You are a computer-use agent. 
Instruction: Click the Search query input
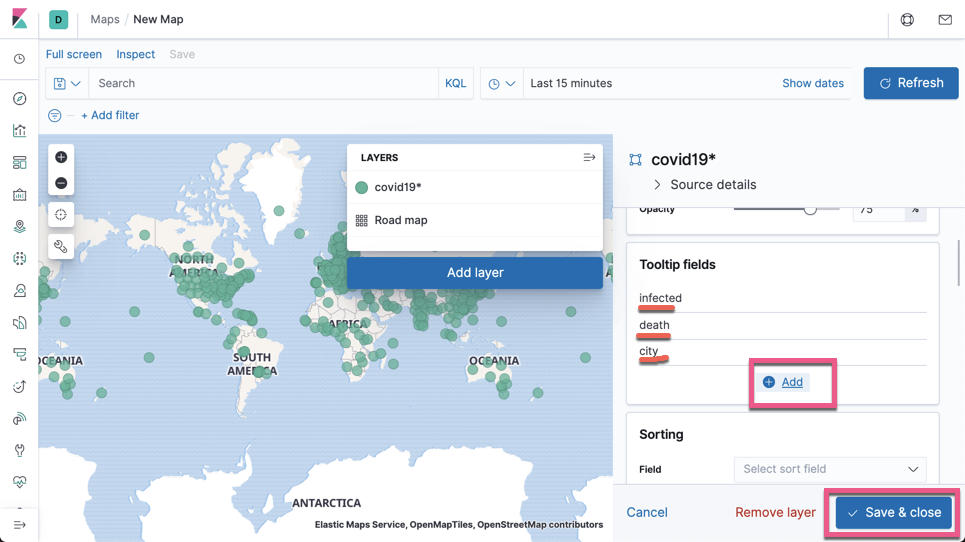tap(263, 84)
